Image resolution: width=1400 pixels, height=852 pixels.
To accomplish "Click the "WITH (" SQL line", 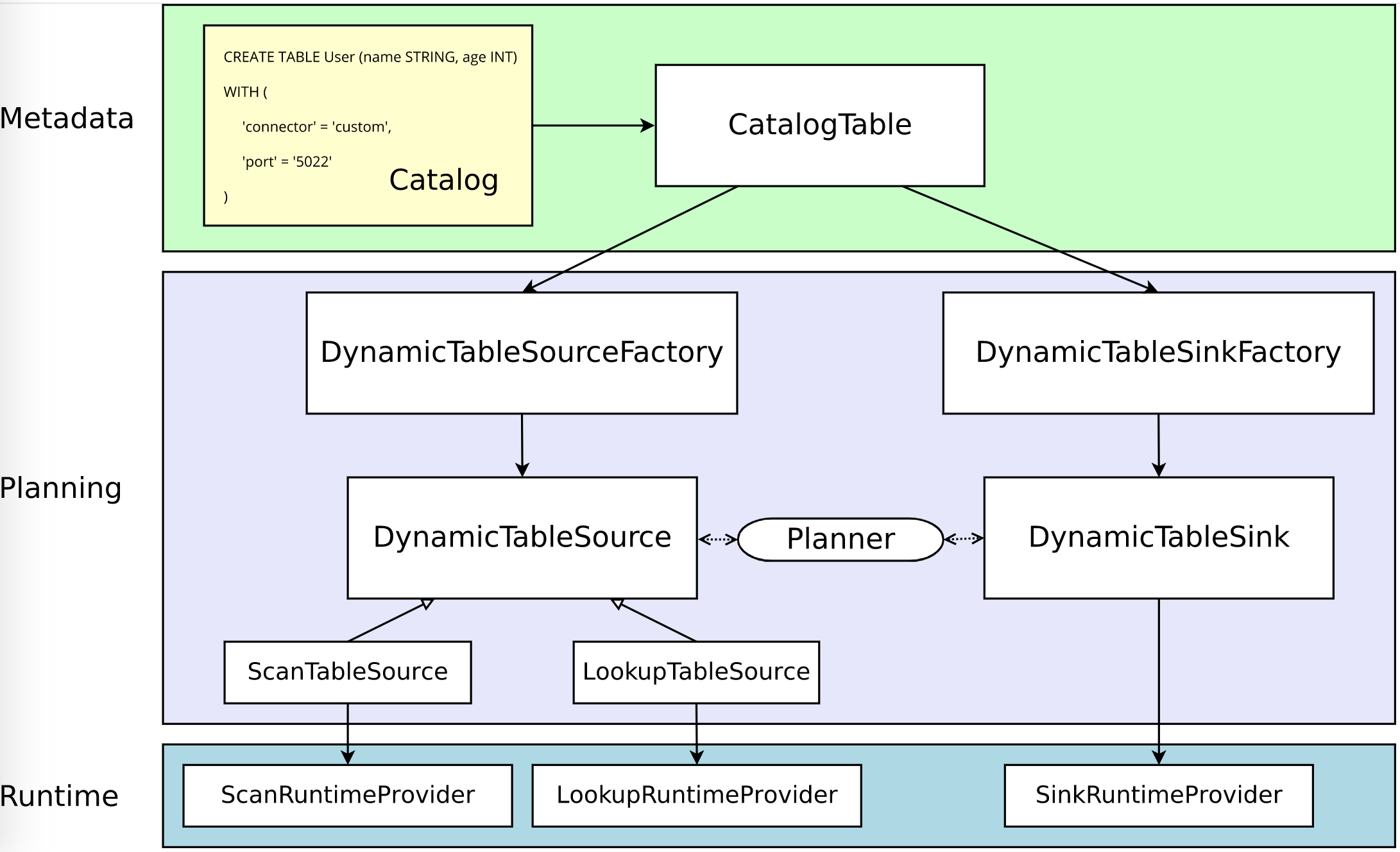I will point(245,92).
